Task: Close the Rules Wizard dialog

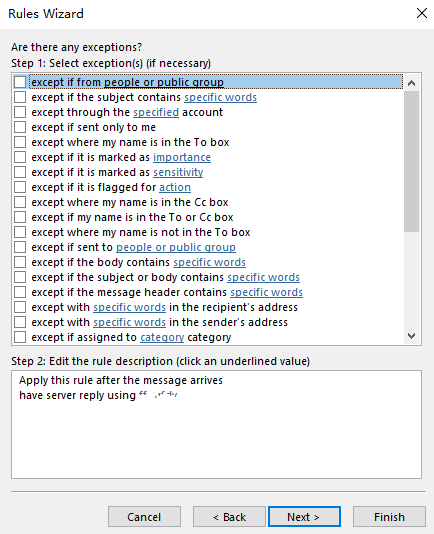Action: point(422,13)
